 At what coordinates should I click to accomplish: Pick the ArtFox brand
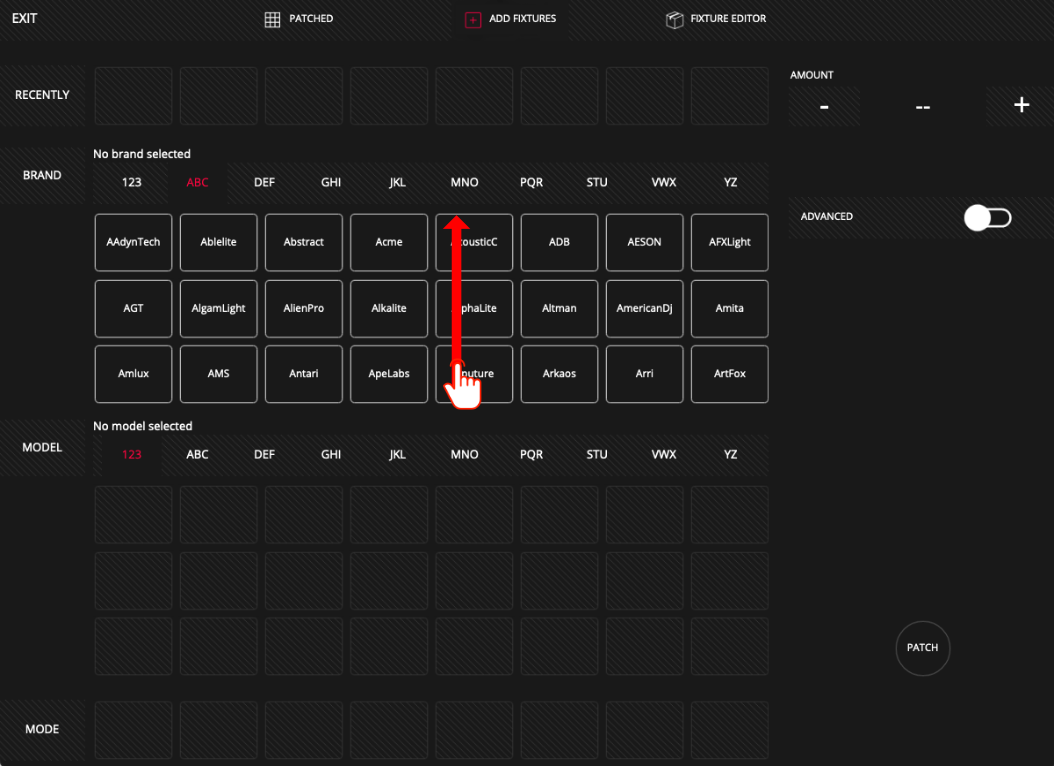(x=730, y=374)
